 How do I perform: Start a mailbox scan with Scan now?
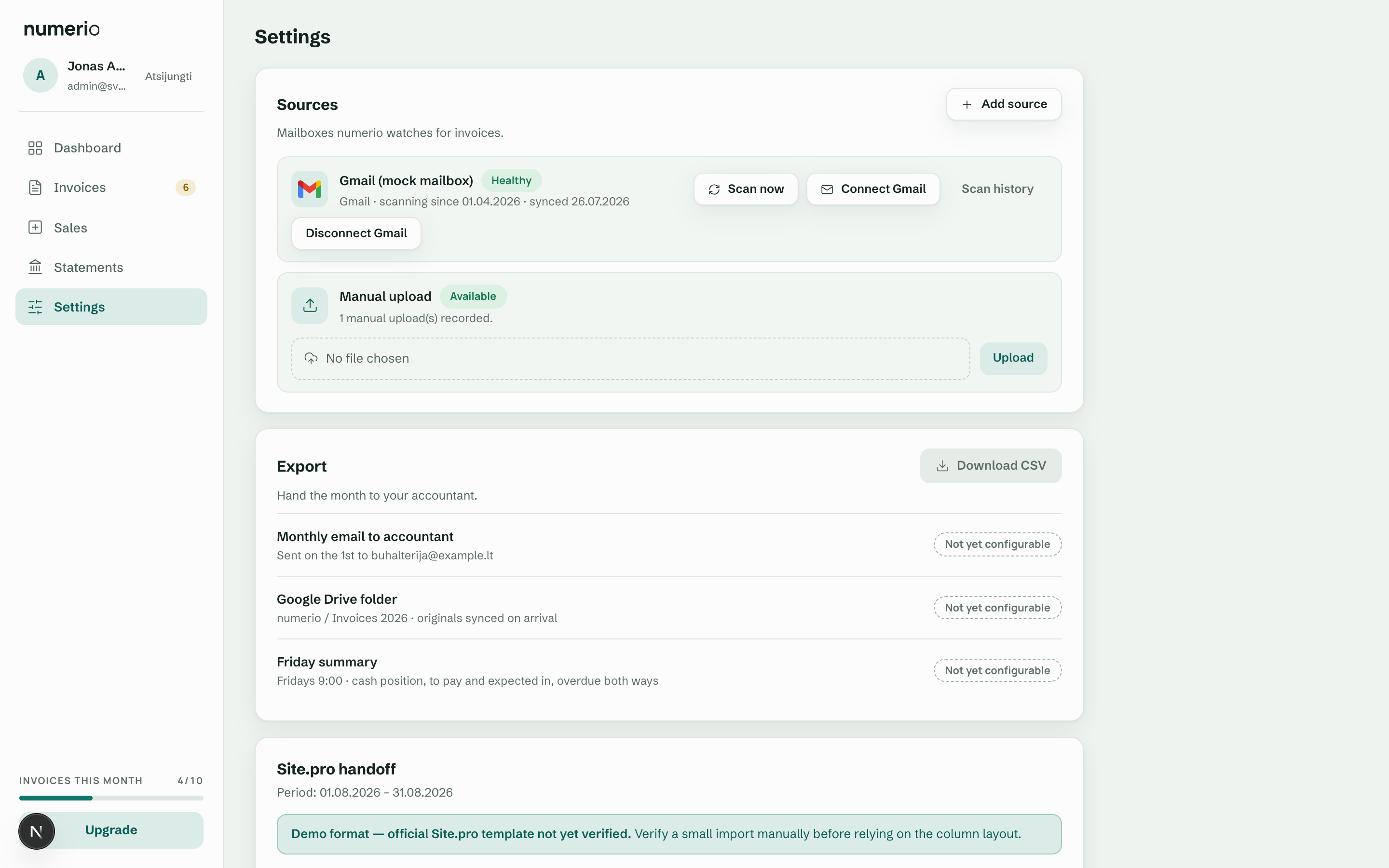coord(746,189)
